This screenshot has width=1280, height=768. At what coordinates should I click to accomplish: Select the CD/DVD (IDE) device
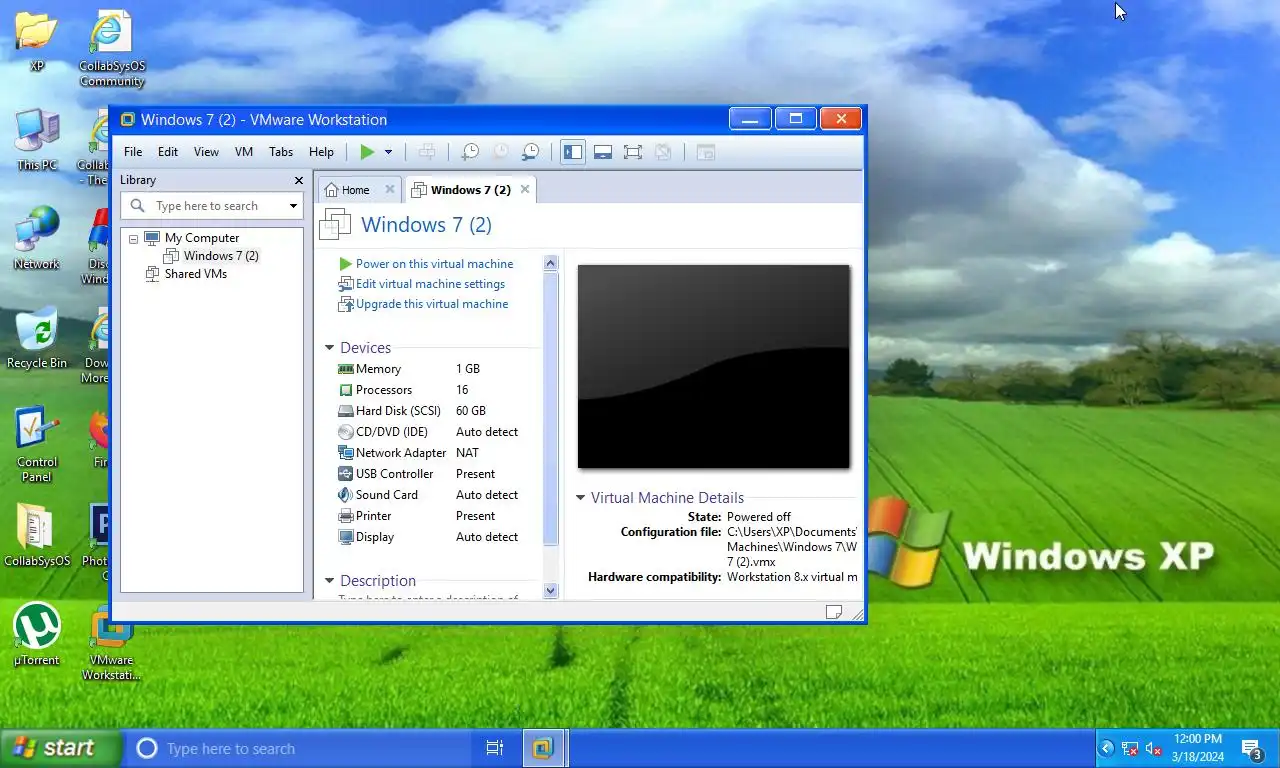(x=430, y=432)
